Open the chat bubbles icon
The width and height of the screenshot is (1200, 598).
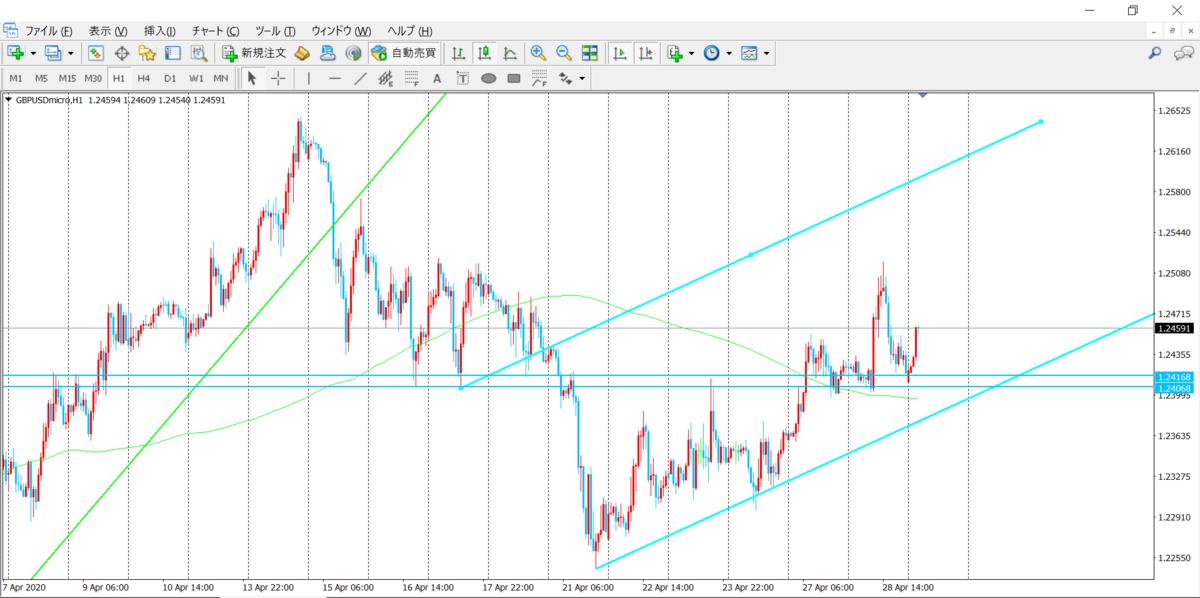point(1184,53)
